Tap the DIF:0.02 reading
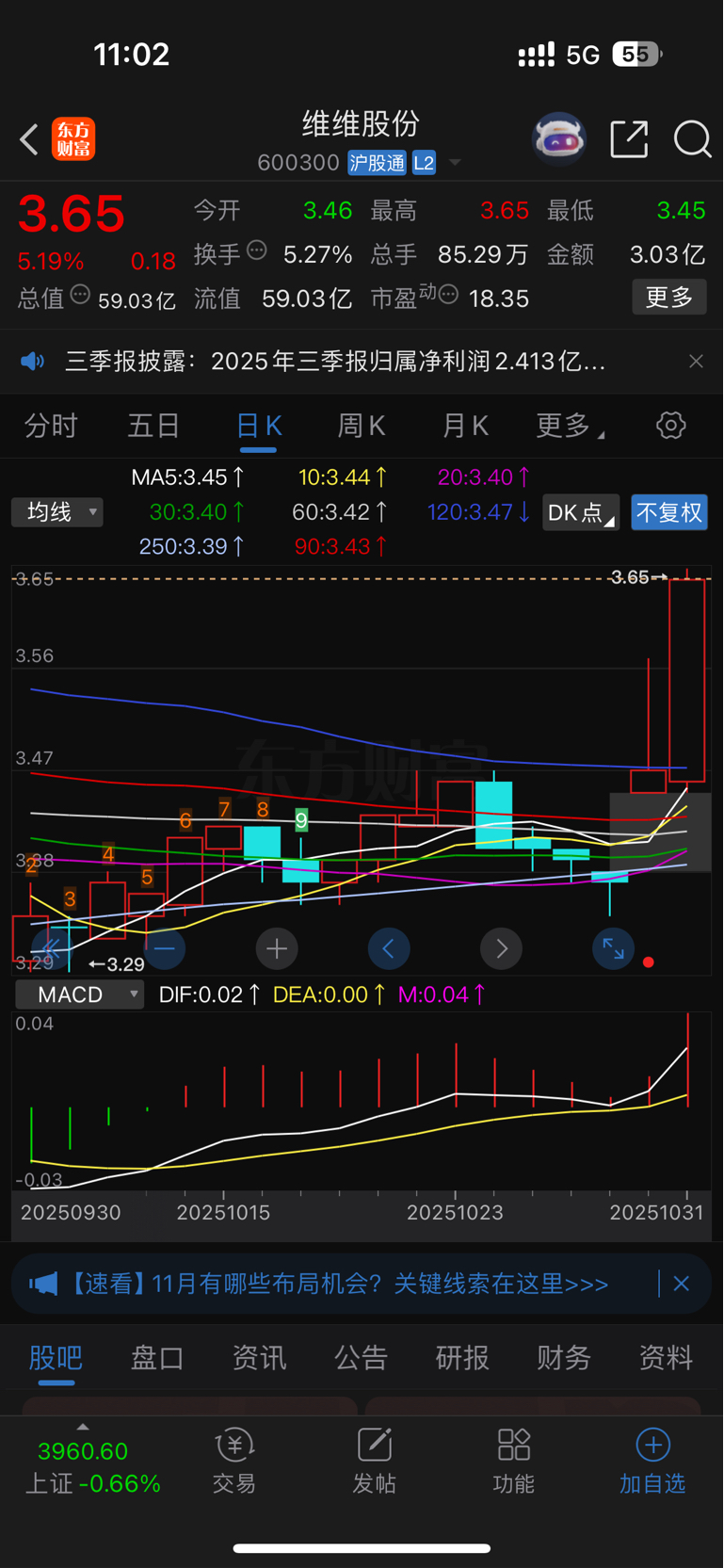Screen dimensions: 724x1568 pyautogui.click(x=210, y=994)
